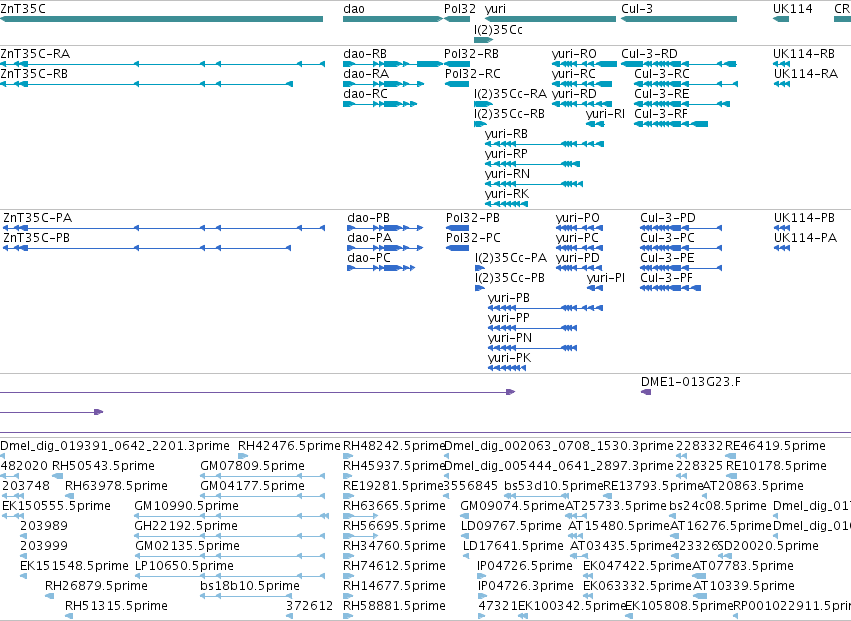Image resolution: width=851 pixels, height=621 pixels.
Task: Click feature label 372612
Action: pyautogui.click(x=309, y=606)
